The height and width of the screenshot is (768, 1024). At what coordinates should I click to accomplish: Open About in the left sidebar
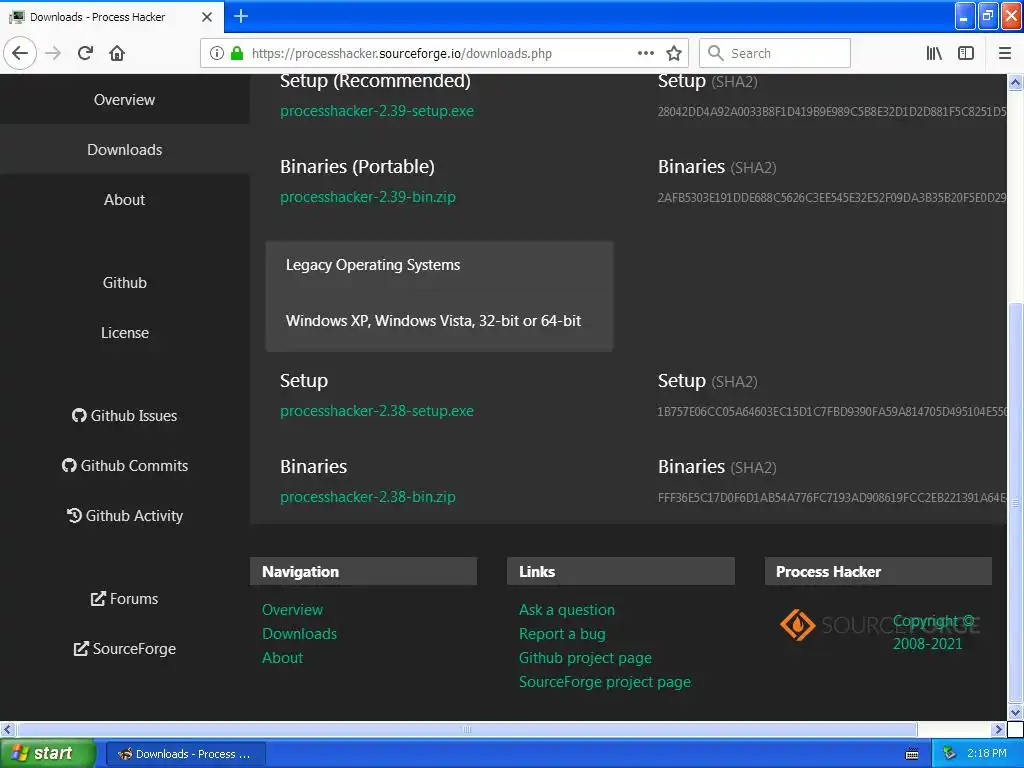(x=124, y=200)
